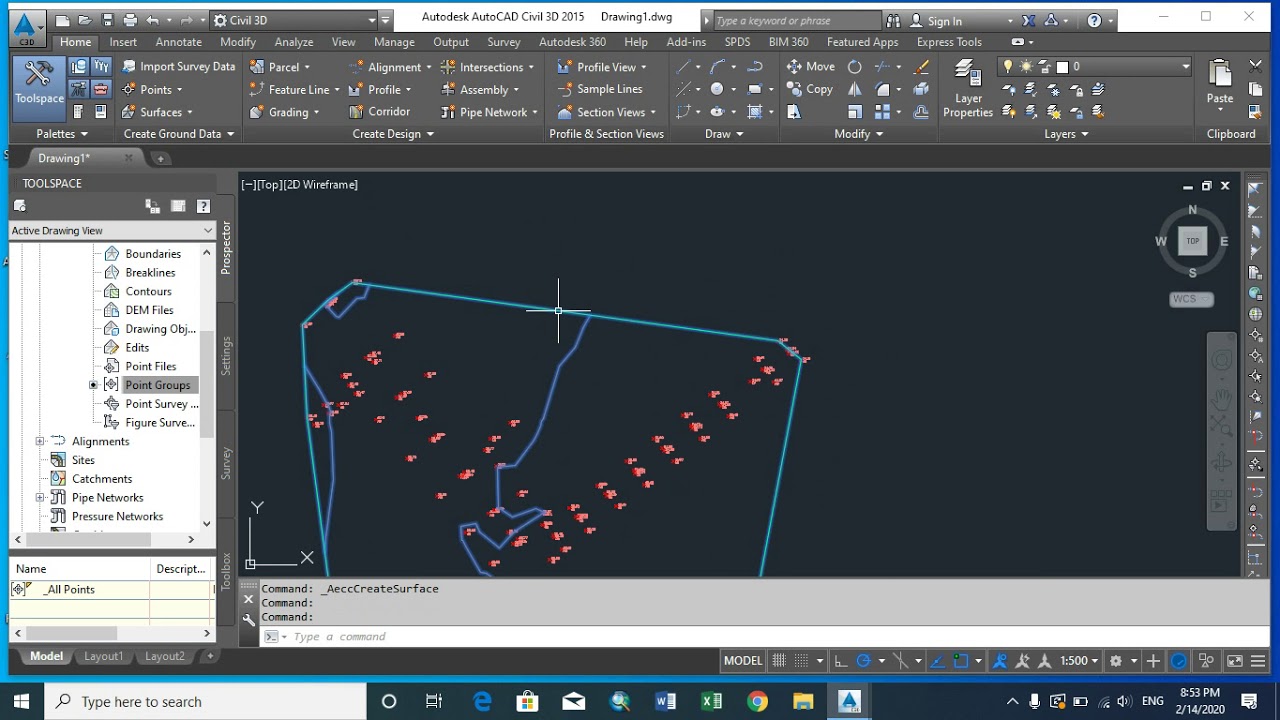The height and width of the screenshot is (720, 1280).
Task: Toggle object snap in status bar
Action: pos(961,661)
